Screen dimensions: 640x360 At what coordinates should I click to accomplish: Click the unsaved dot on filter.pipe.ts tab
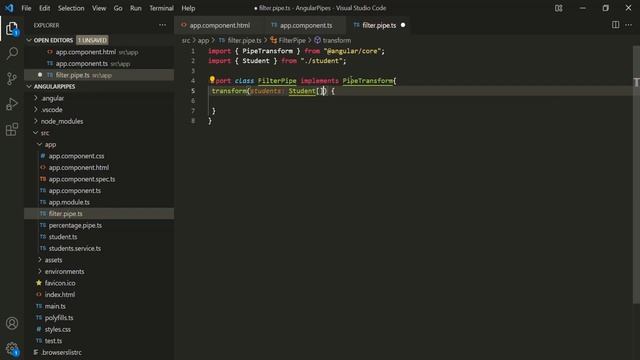(403, 25)
